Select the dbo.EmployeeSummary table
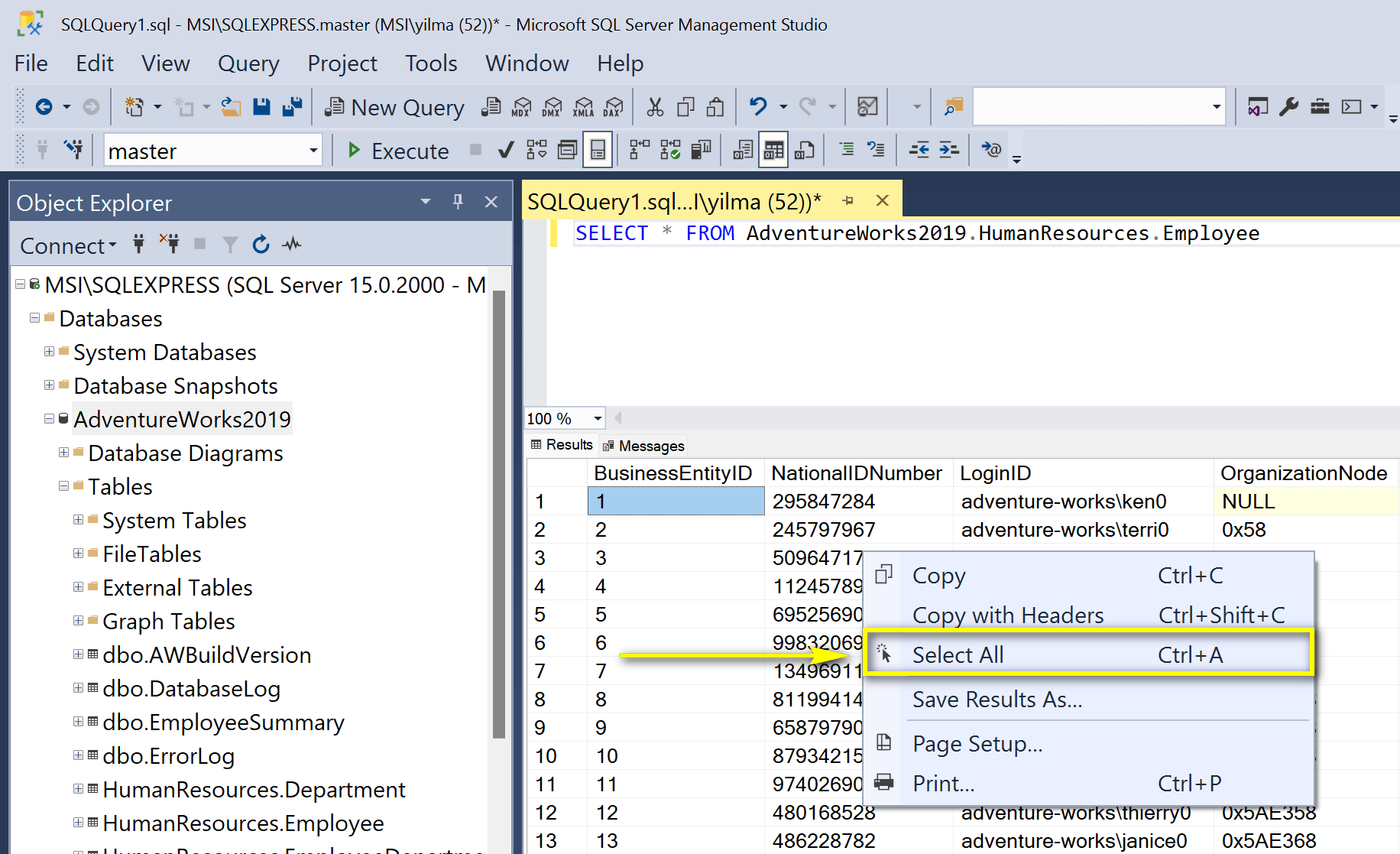1400x854 pixels. tap(223, 722)
